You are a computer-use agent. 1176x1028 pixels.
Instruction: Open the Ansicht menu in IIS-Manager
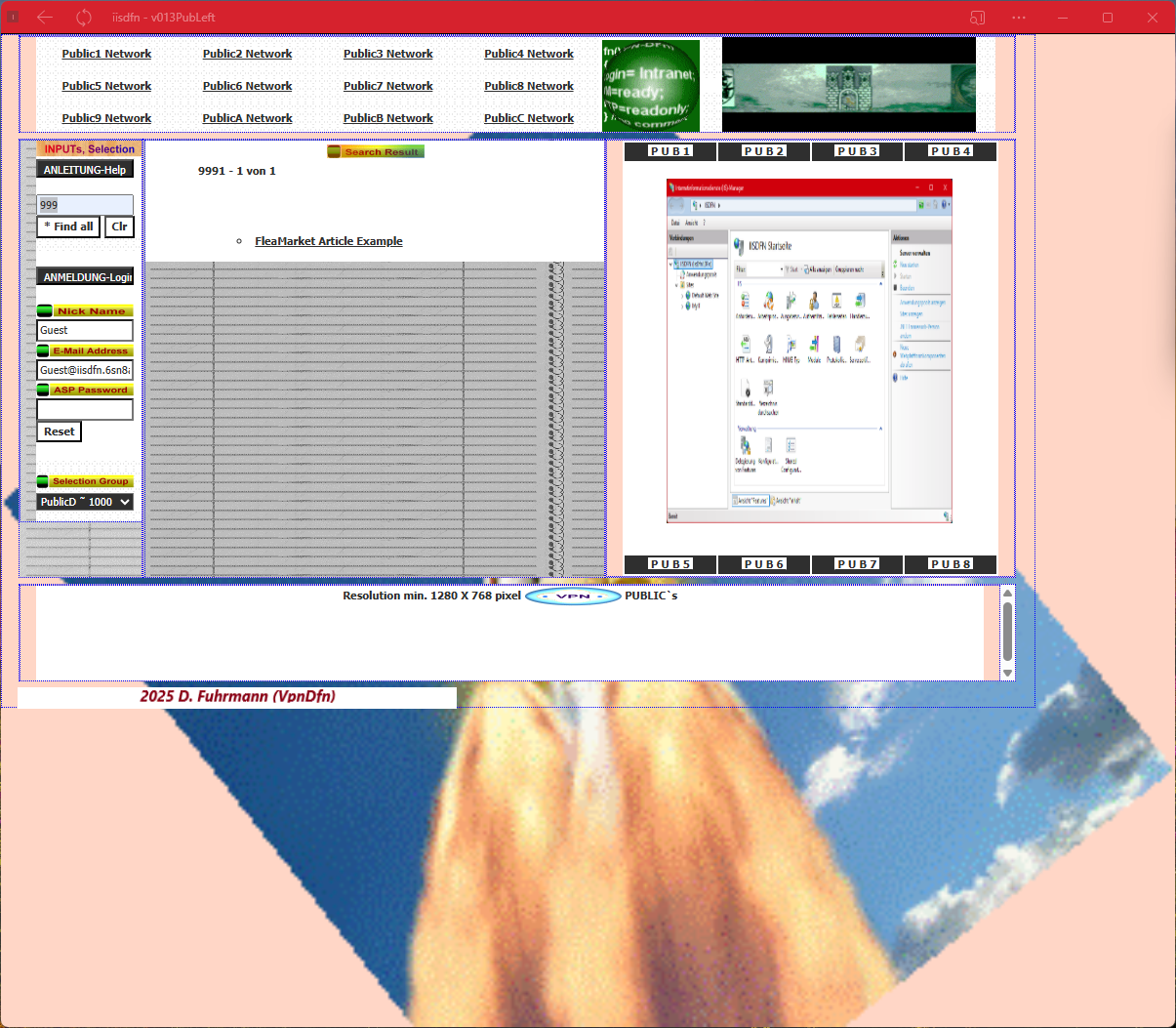[x=691, y=224]
